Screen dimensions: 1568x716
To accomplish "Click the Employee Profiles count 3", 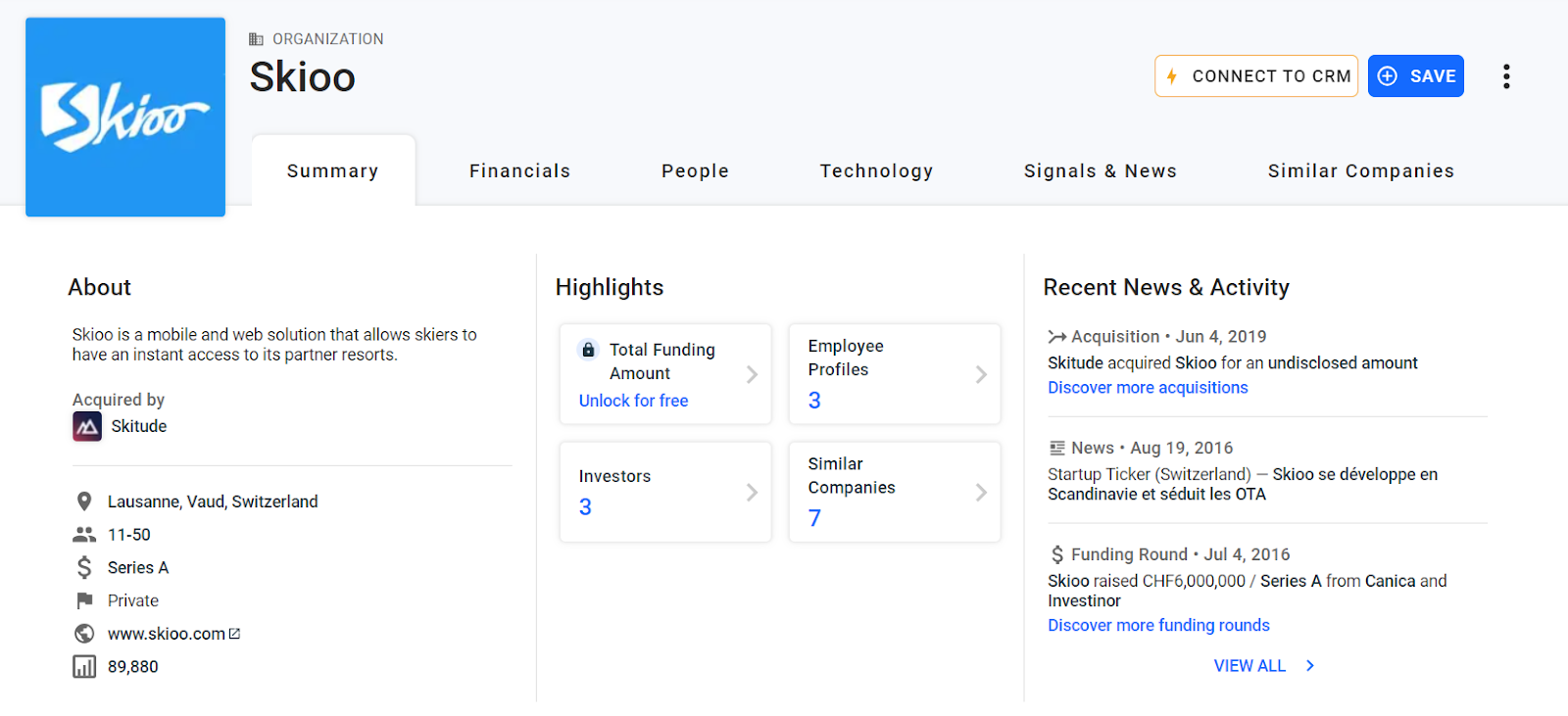I will (x=814, y=401).
